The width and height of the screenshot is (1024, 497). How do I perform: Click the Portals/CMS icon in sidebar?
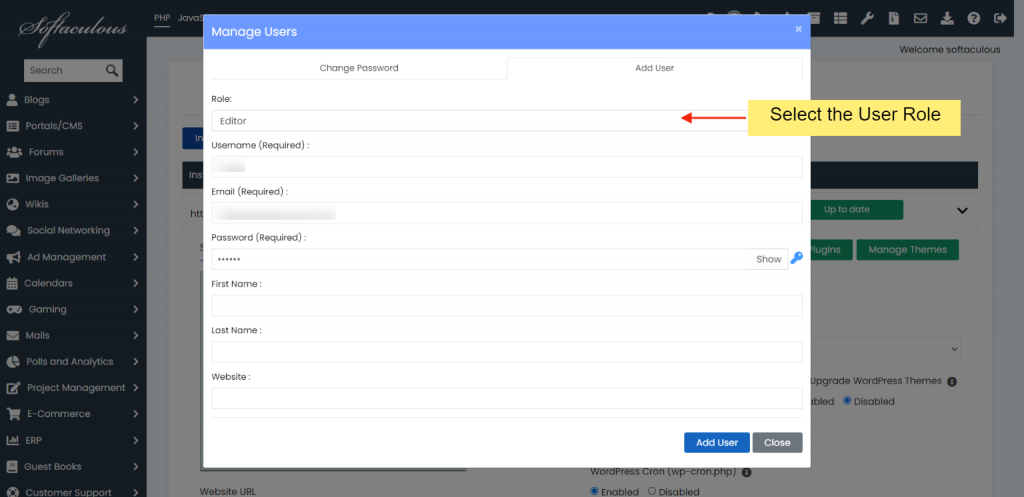click(x=12, y=126)
